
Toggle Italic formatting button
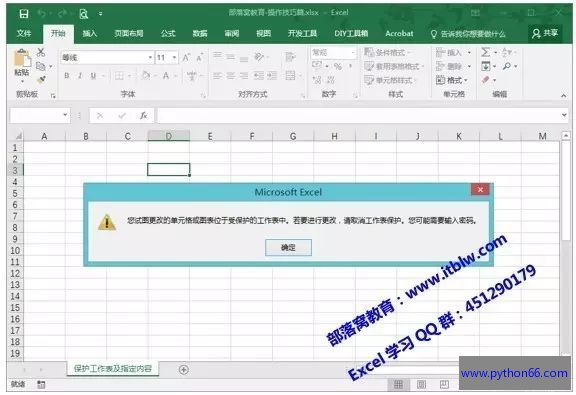click(80, 76)
